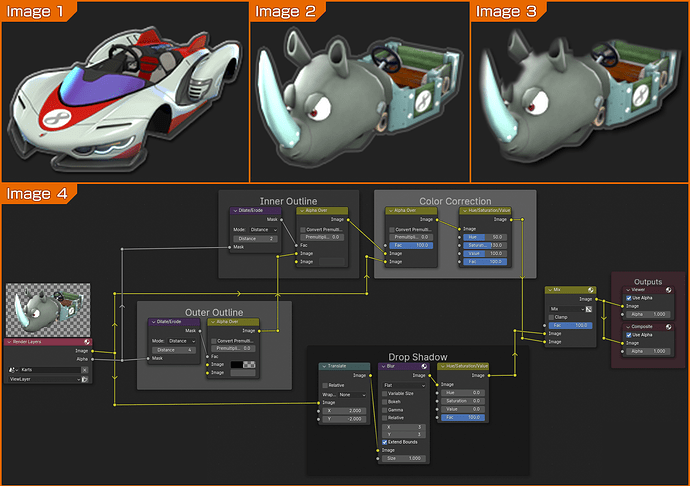Open the Mix blend type dropdown
Screen dimensions: 690x486
pos(567,309)
